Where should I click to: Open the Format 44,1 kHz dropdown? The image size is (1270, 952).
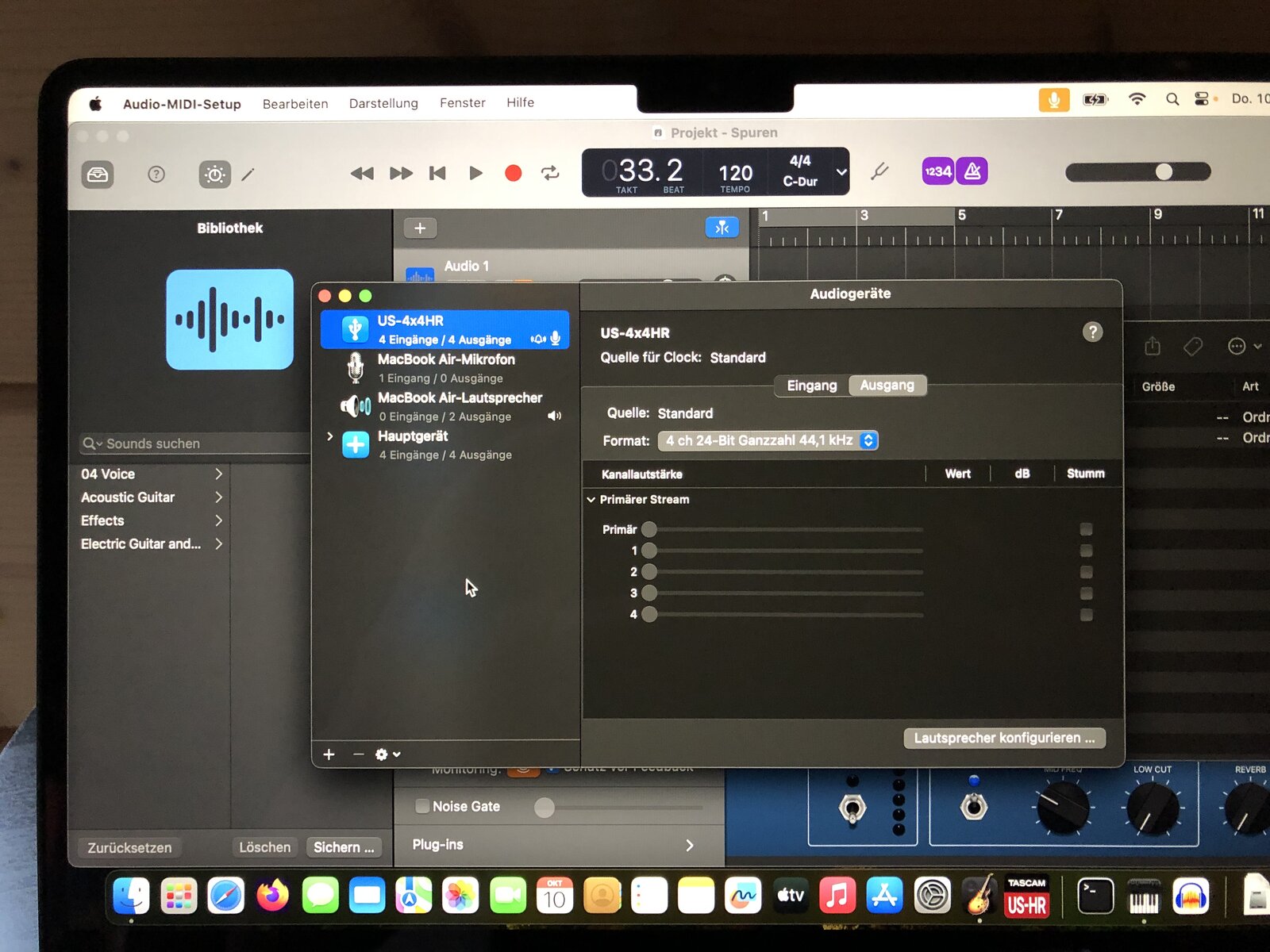click(768, 440)
